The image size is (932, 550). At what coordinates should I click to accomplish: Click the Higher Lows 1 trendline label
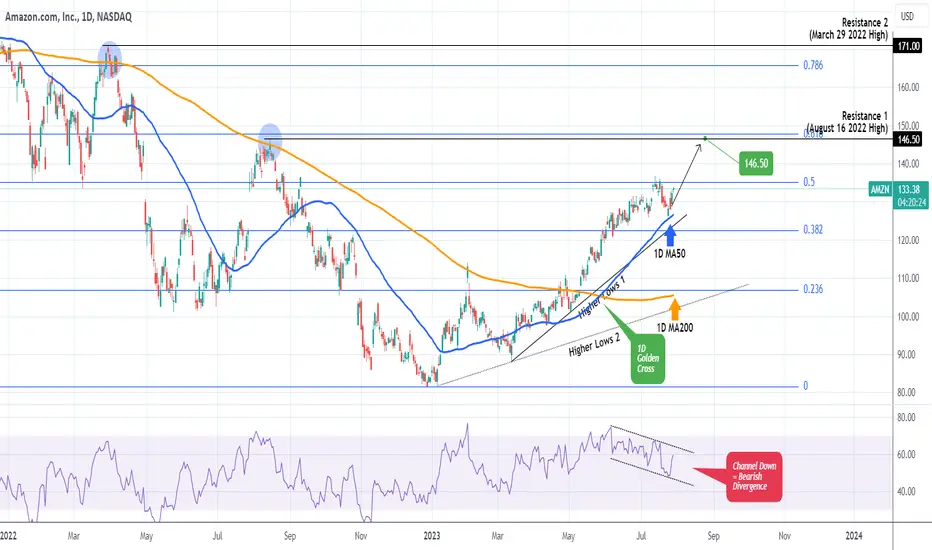(602, 296)
